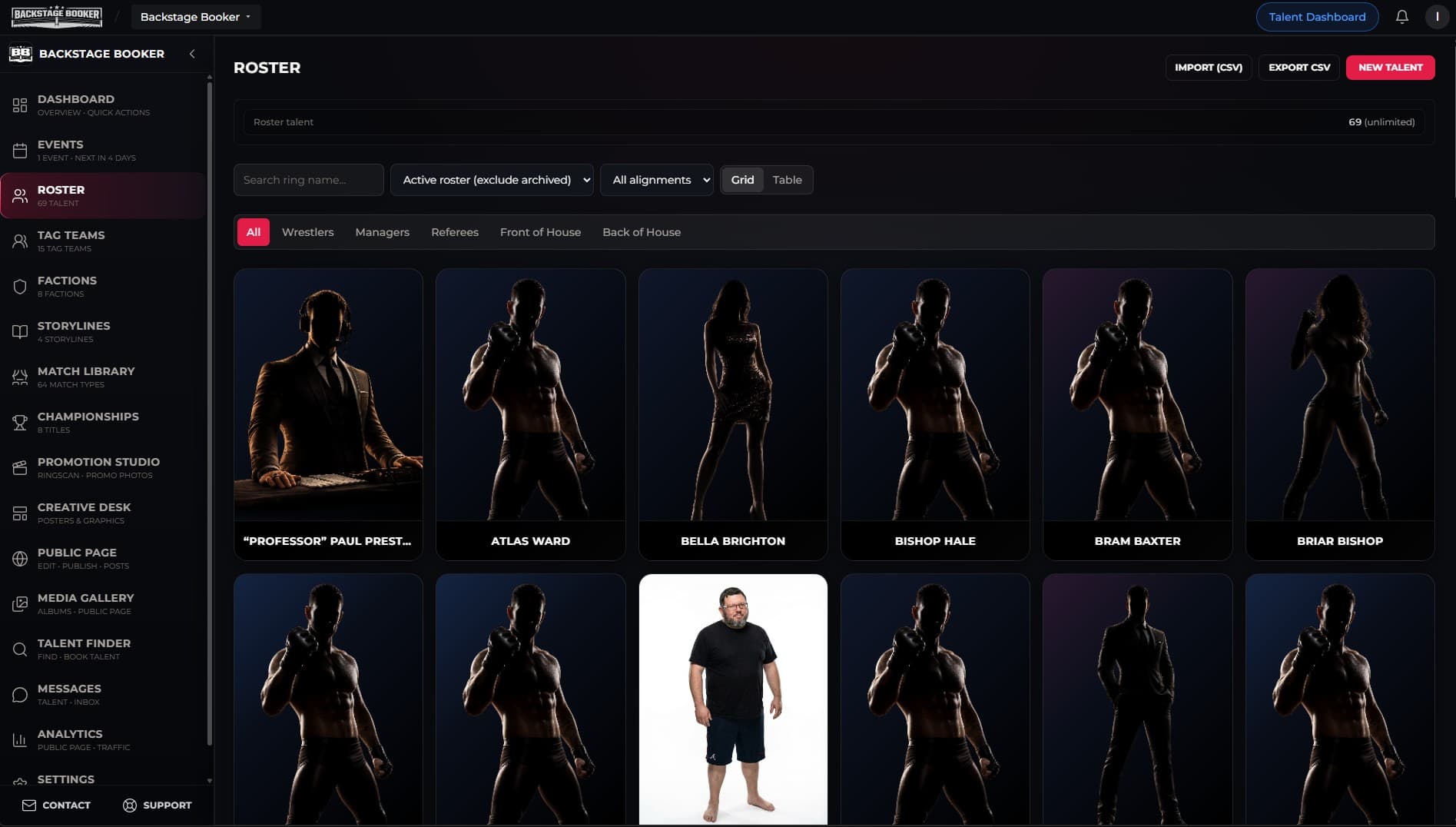Viewport: 1456px width, 827px height.
Task: Switch roster view to Table
Action: [x=787, y=180]
